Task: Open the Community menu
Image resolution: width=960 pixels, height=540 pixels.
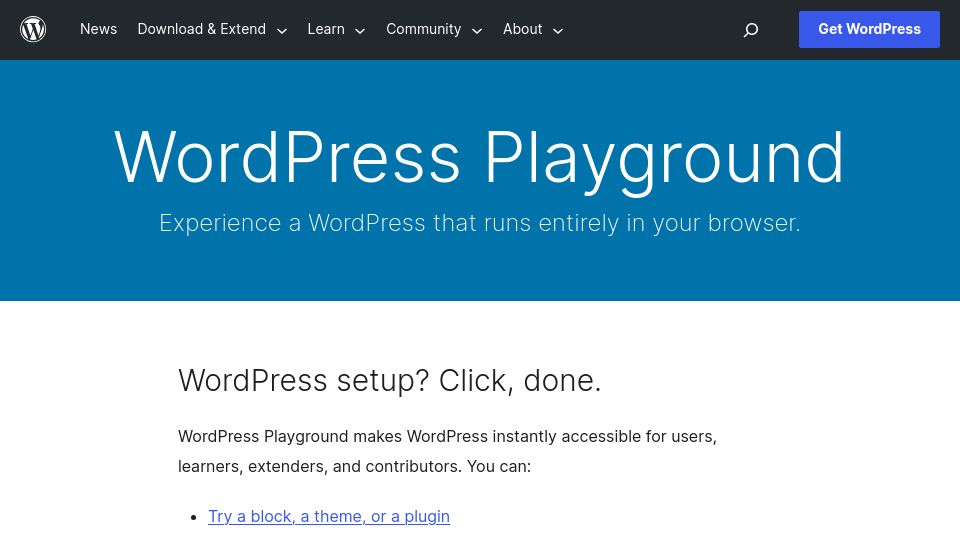Action: [x=423, y=29]
